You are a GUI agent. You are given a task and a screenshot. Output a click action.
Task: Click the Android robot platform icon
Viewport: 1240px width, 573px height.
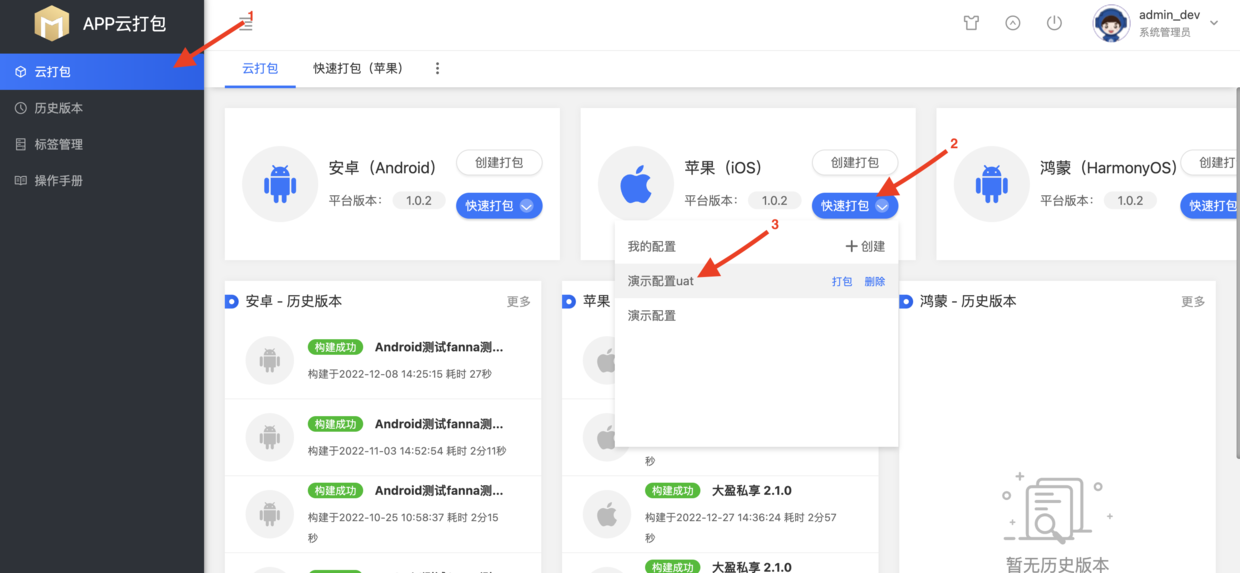(x=280, y=184)
